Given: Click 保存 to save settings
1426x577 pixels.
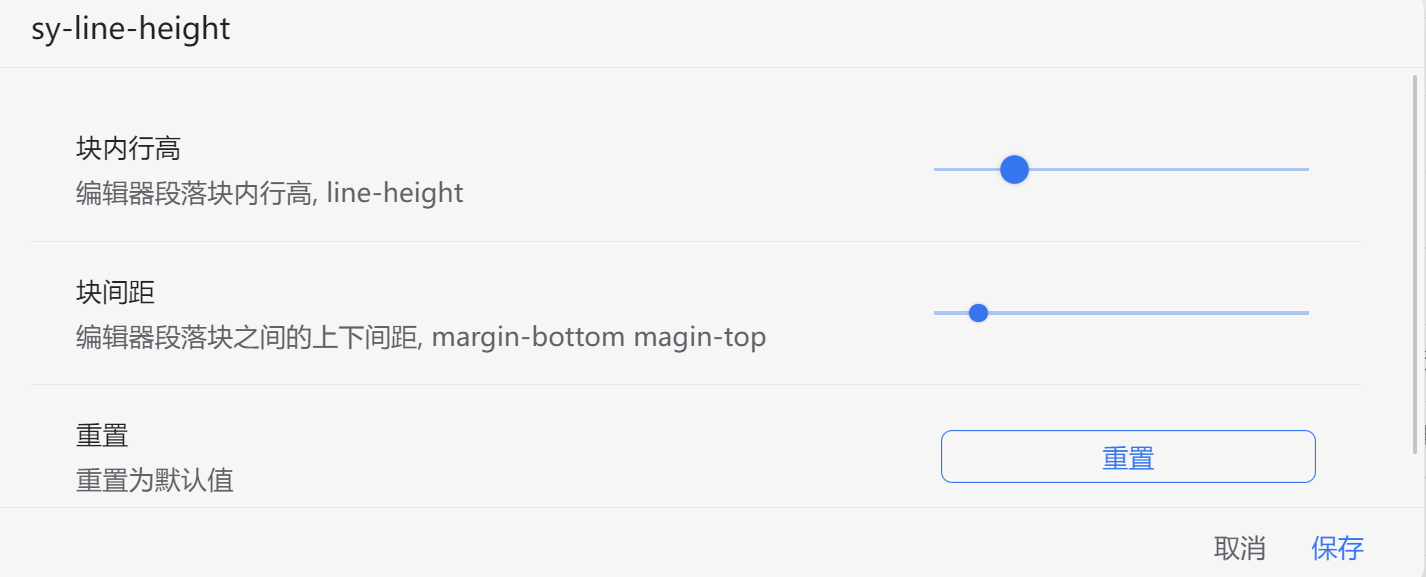Looking at the screenshot, I should 1337,548.
